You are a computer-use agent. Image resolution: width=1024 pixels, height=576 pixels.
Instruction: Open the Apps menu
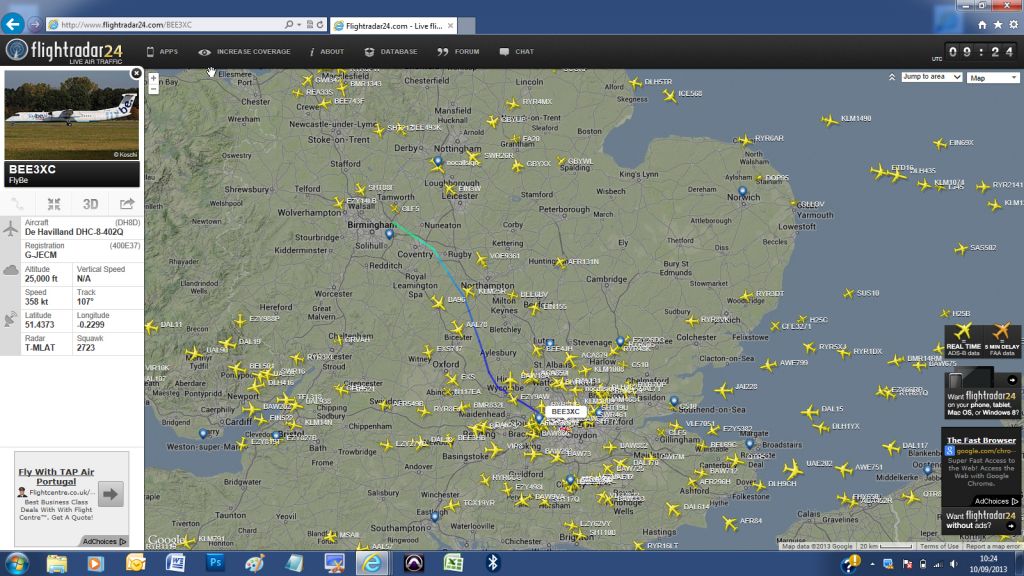pyautogui.click(x=162, y=52)
